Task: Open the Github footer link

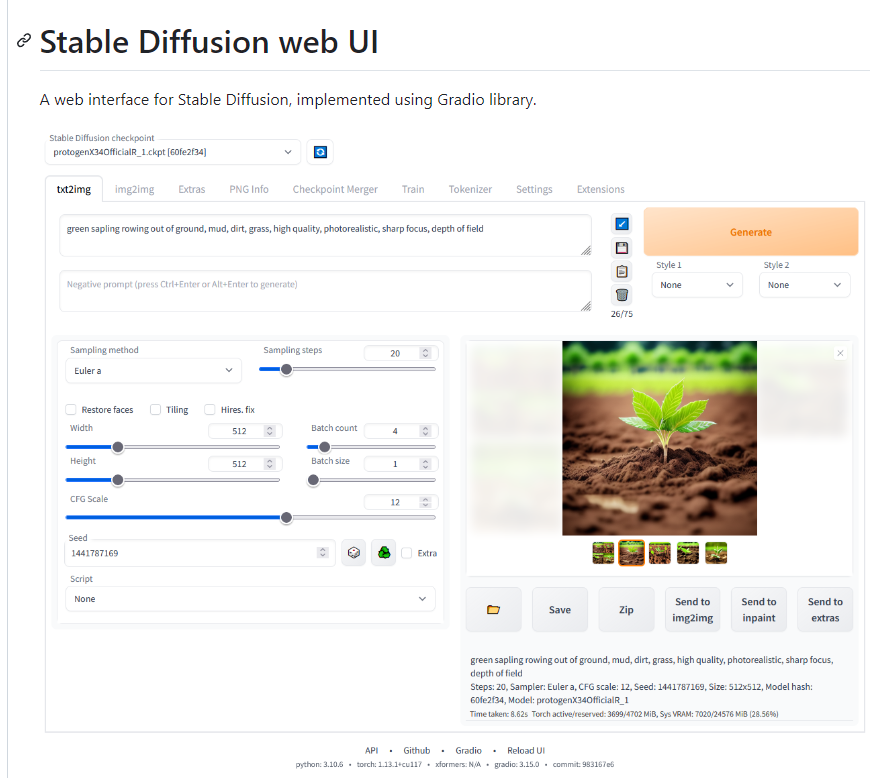Action: (417, 750)
